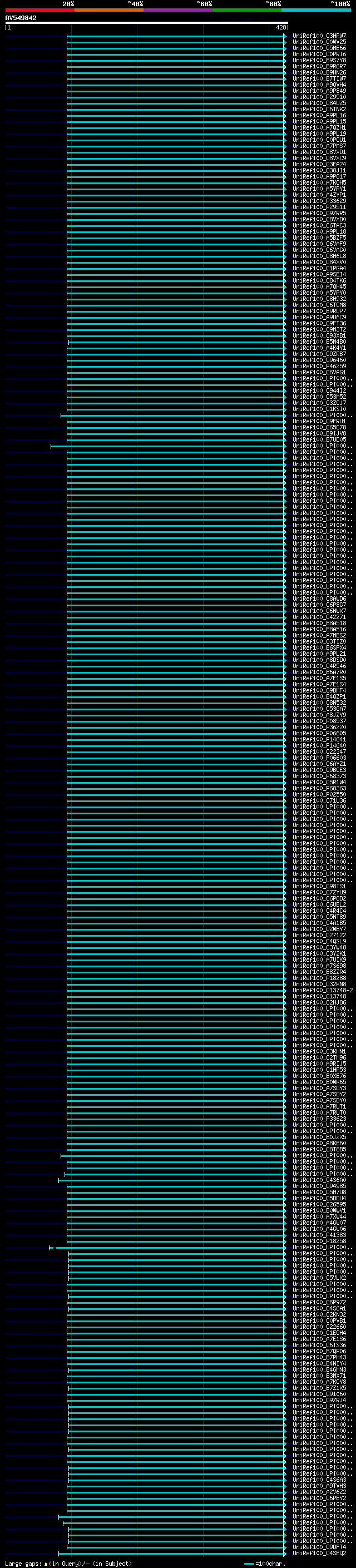The height and width of the screenshot is (1568, 356).
Task: Click the UniRef100_Q1PGA4 entry
Action: [x=319, y=269]
